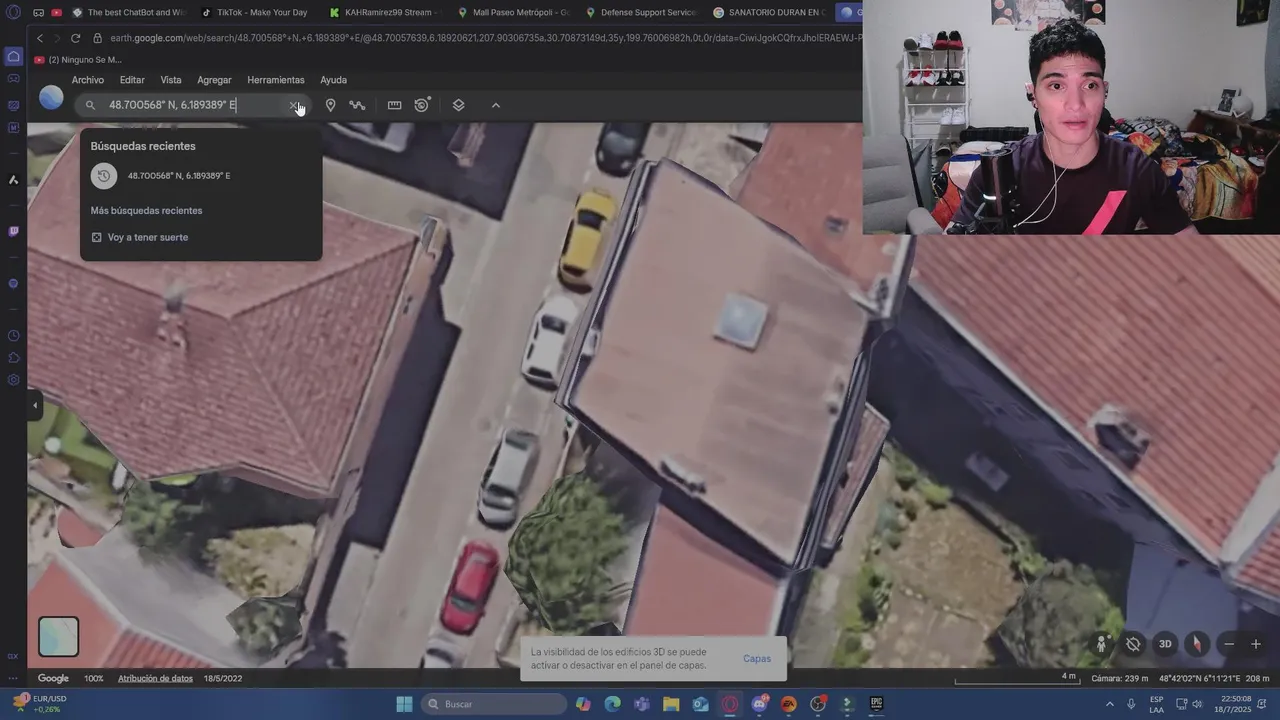Open Windows Start menu
Screen dimensions: 1280x720
(404, 704)
